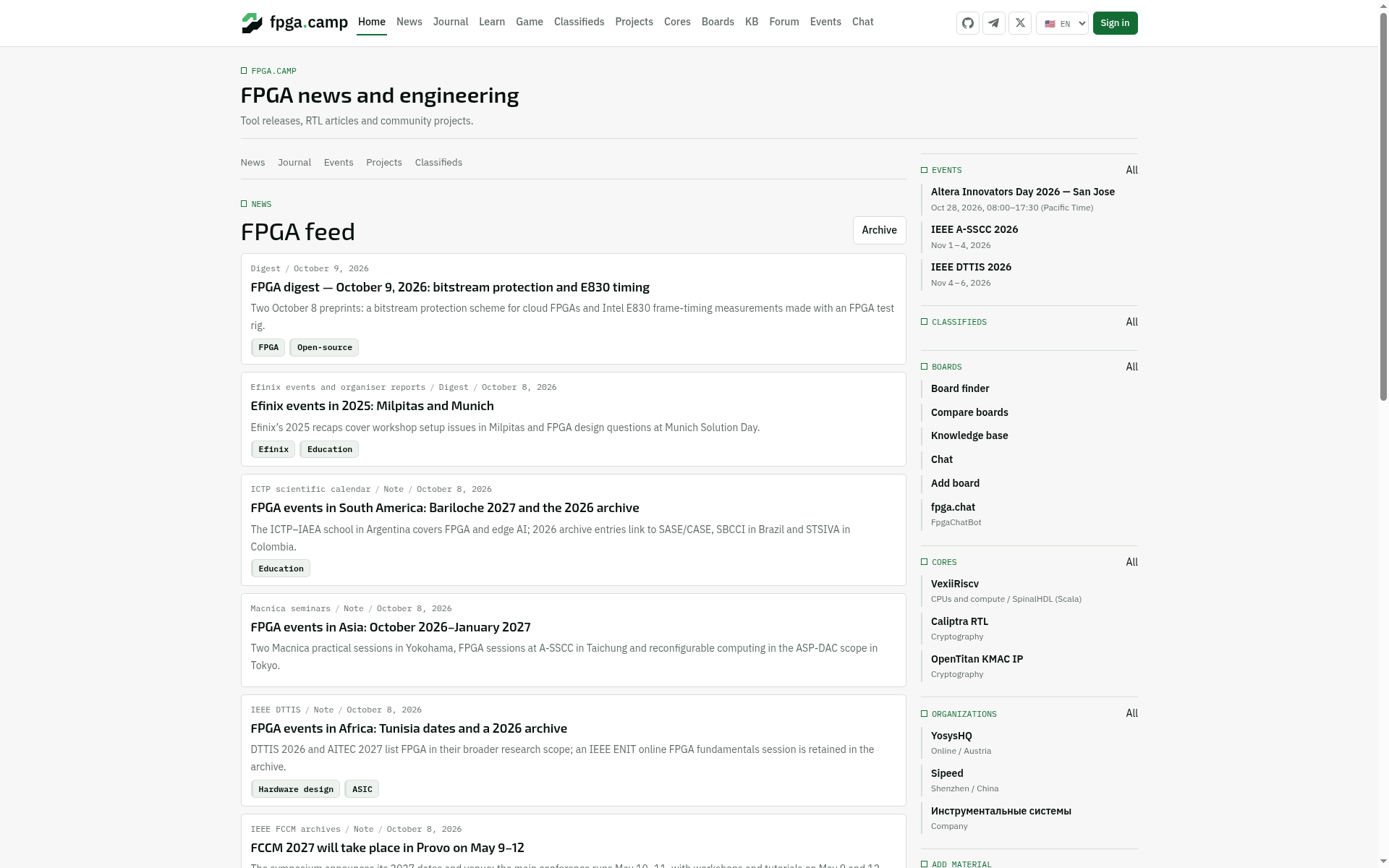The height and width of the screenshot is (868, 1389).
Task: Open IEEE A-SSCC 2026 event
Action: [974, 229]
